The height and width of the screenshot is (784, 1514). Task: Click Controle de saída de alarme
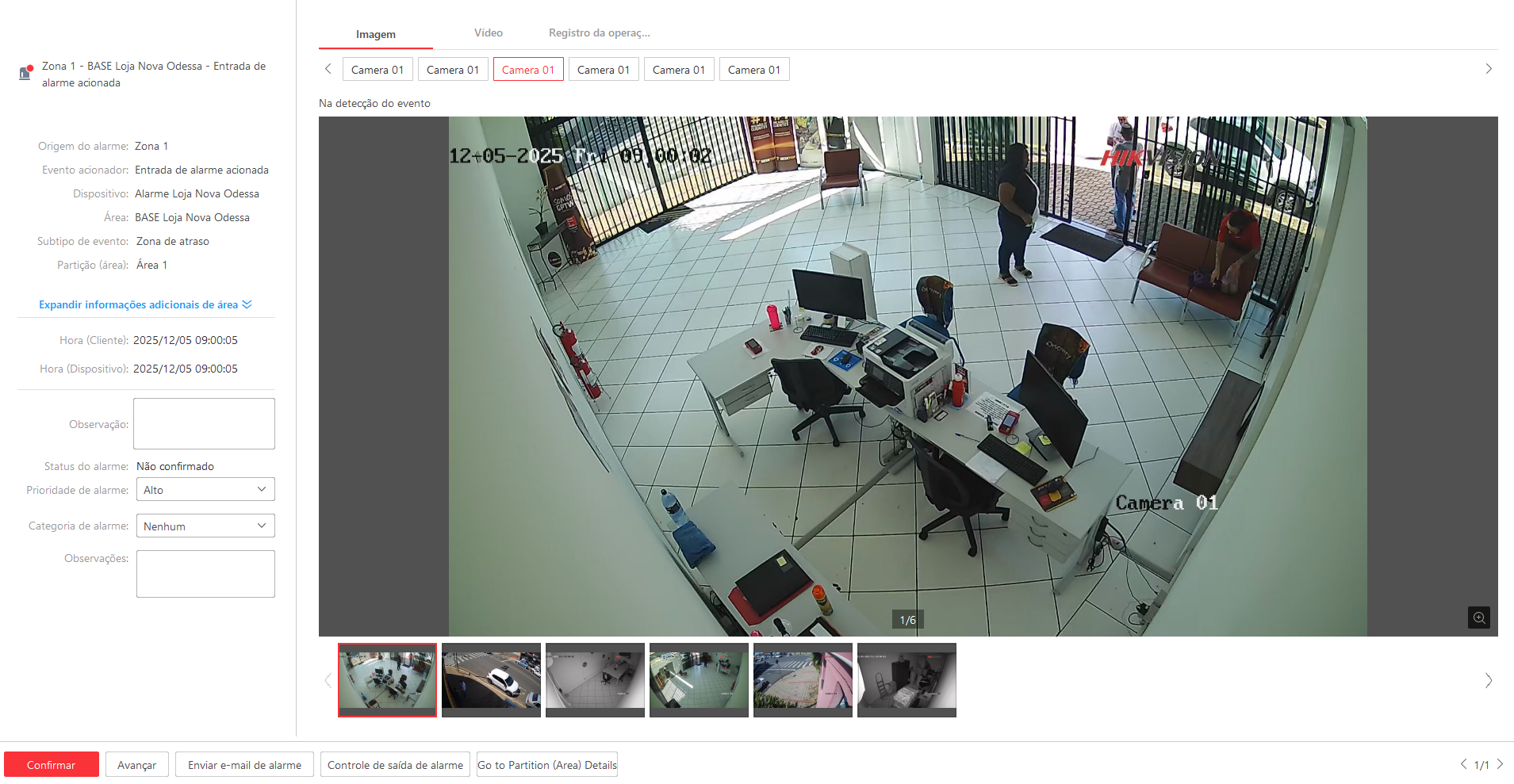point(395,765)
